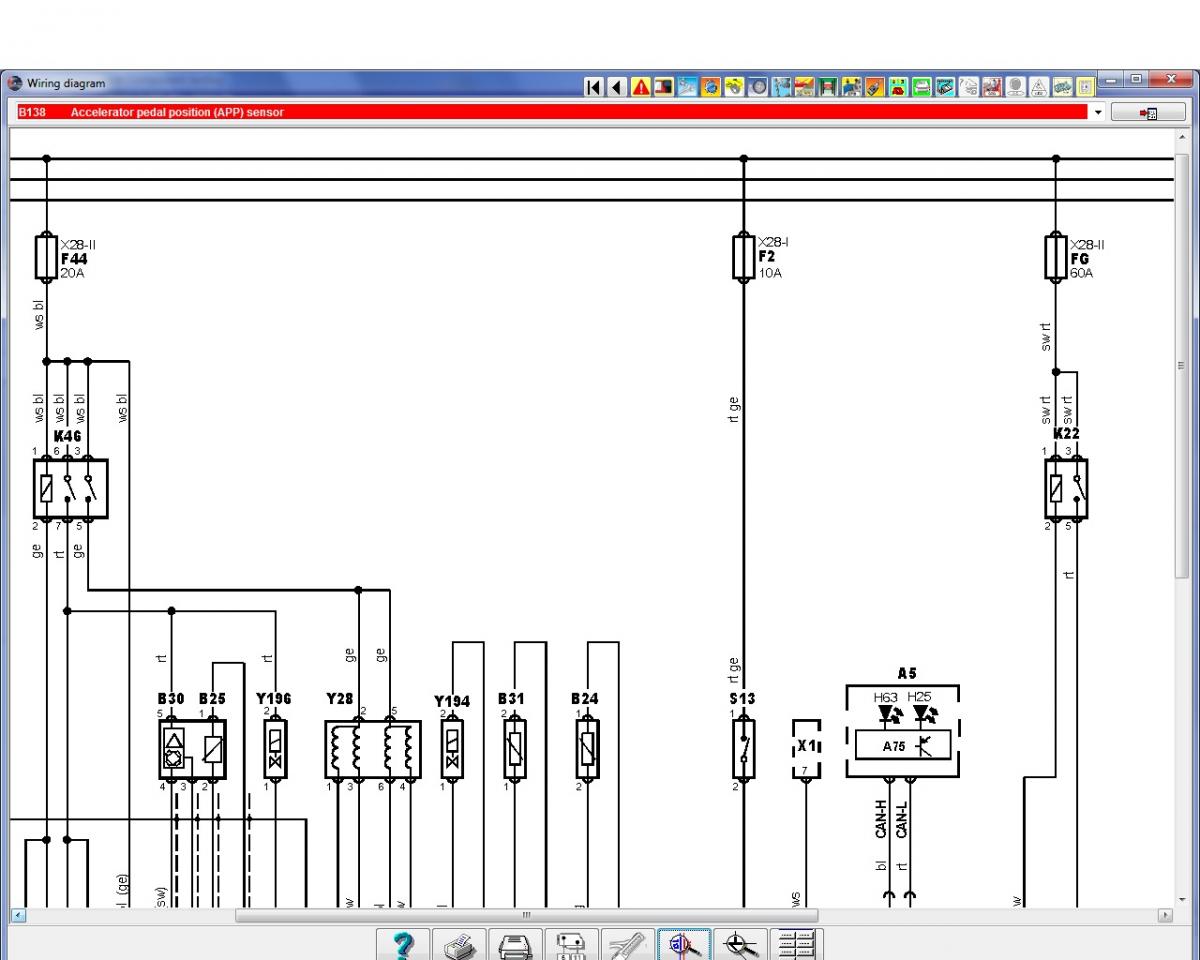Click the CAN-H wire label
1200x960 pixels.
point(881,818)
